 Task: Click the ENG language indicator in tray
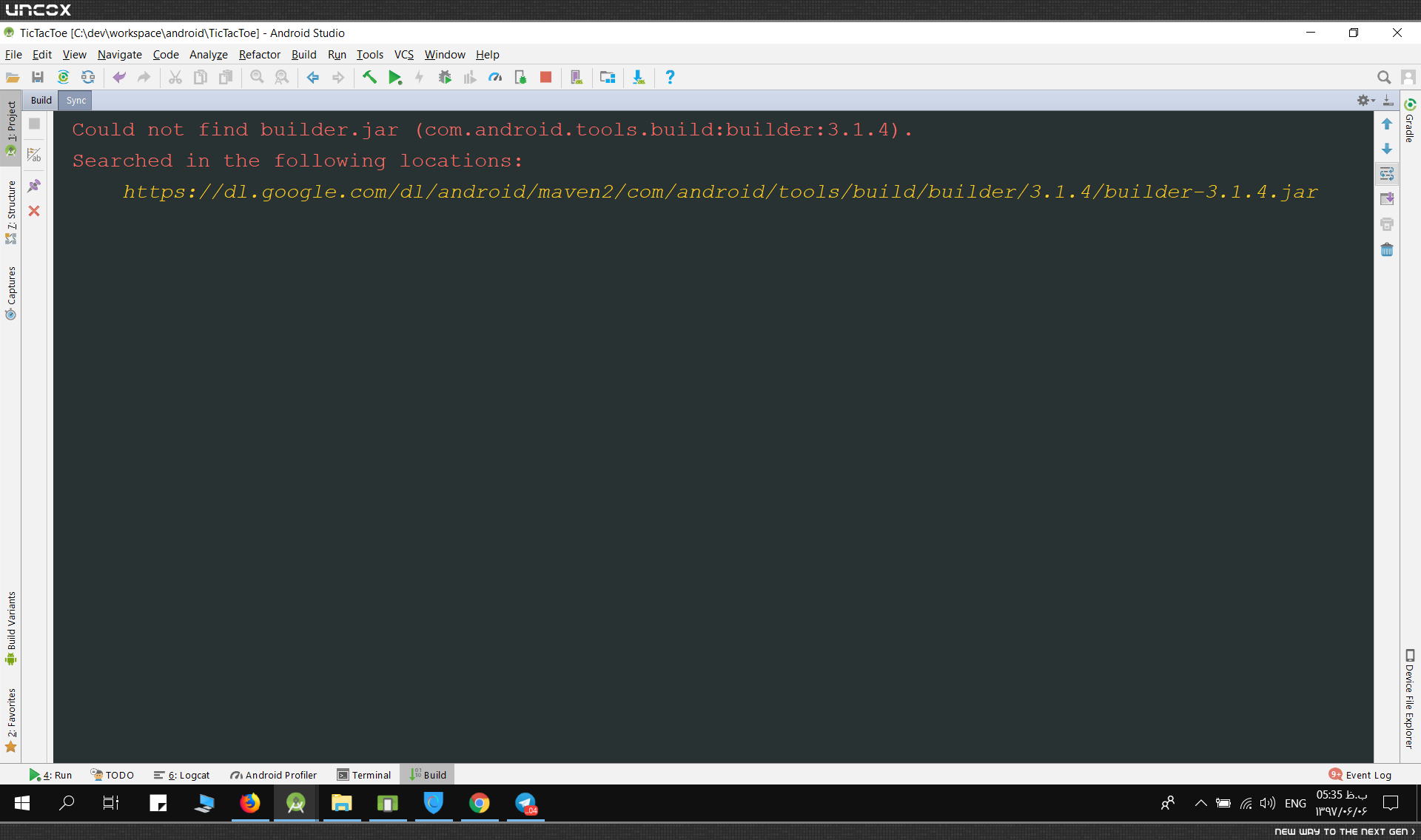(1295, 803)
